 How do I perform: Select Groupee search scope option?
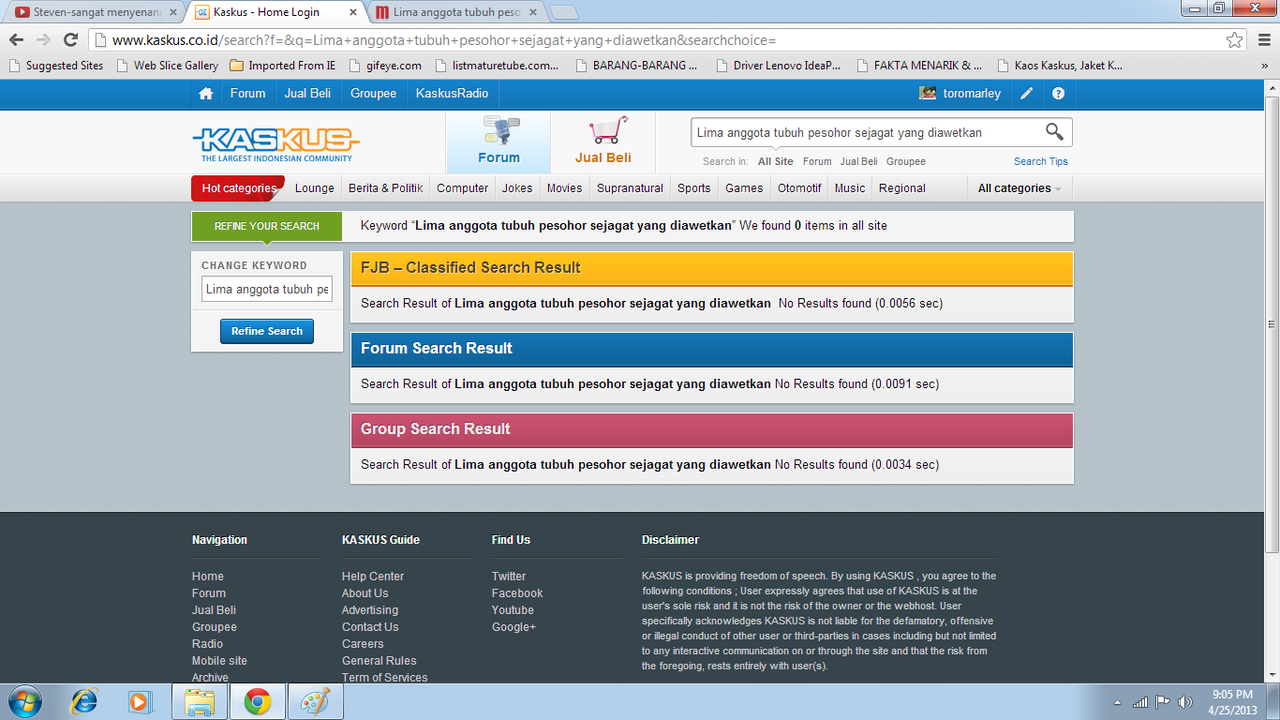(x=906, y=161)
